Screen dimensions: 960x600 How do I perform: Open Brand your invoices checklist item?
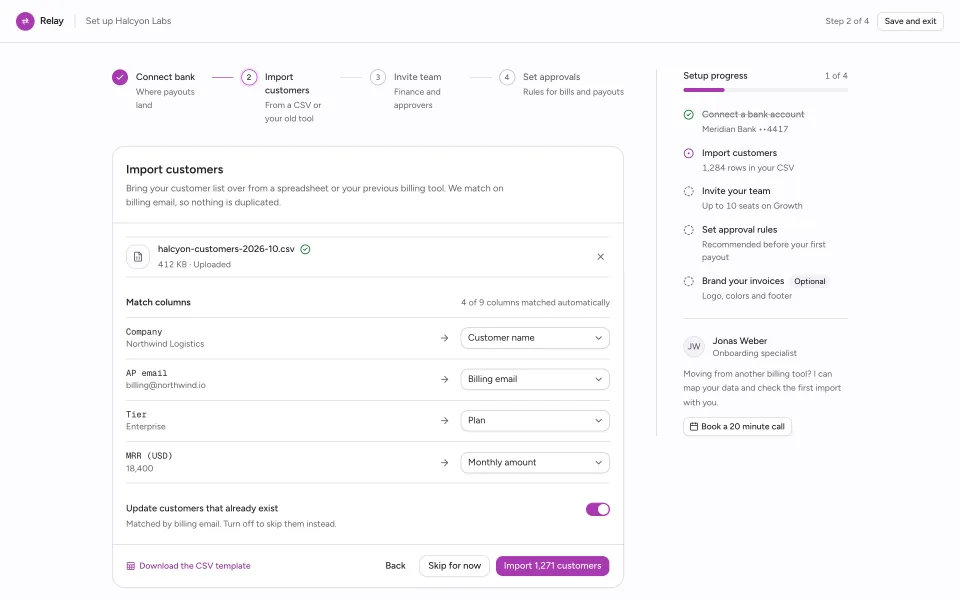tap(743, 281)
